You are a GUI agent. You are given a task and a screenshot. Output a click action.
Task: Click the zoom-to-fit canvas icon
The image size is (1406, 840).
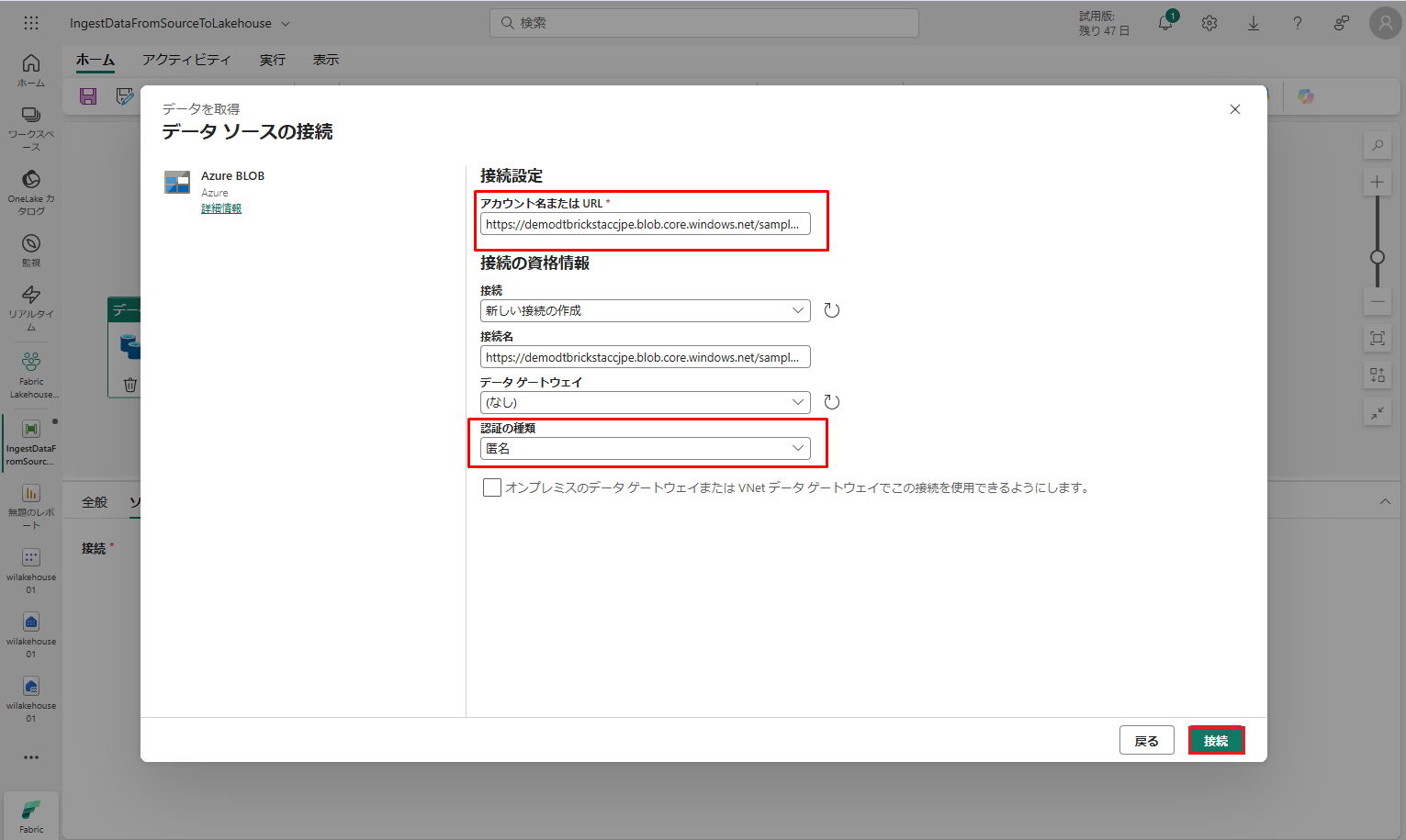1378,339
